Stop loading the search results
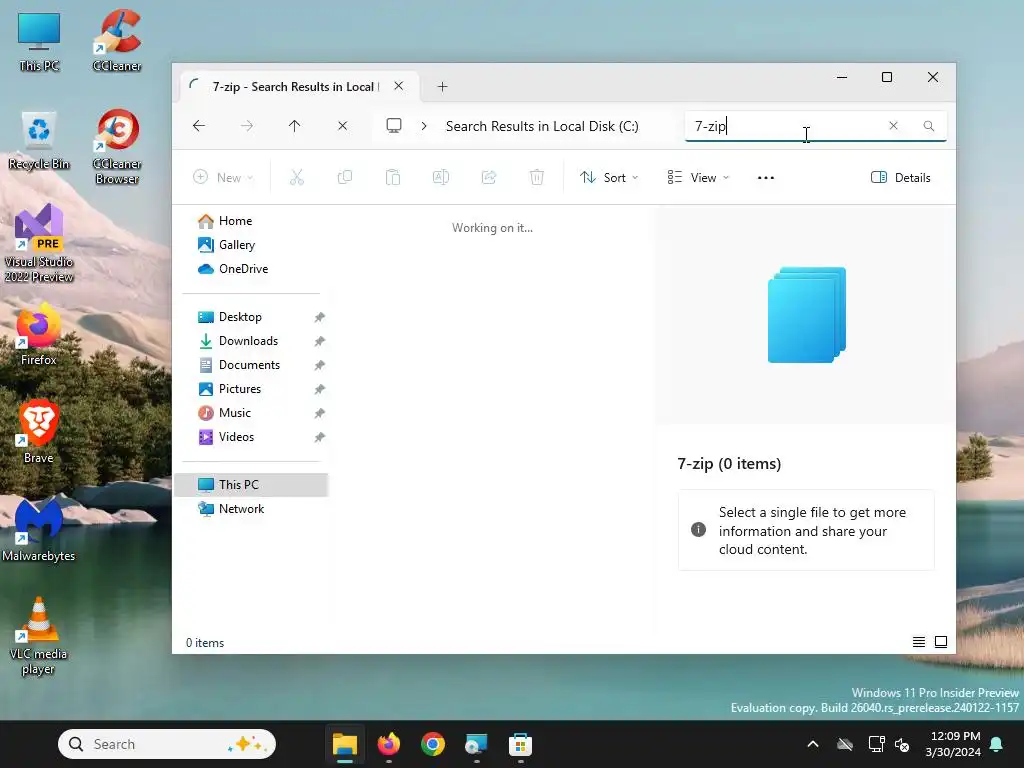This screenshot has height=768, width=1024. coord(342,126)
